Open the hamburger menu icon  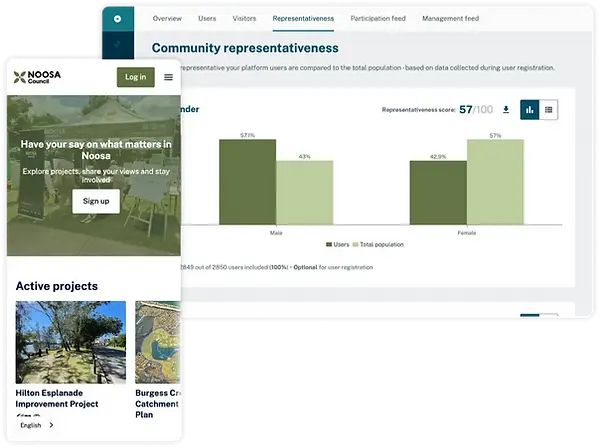[x=168, y=77]
